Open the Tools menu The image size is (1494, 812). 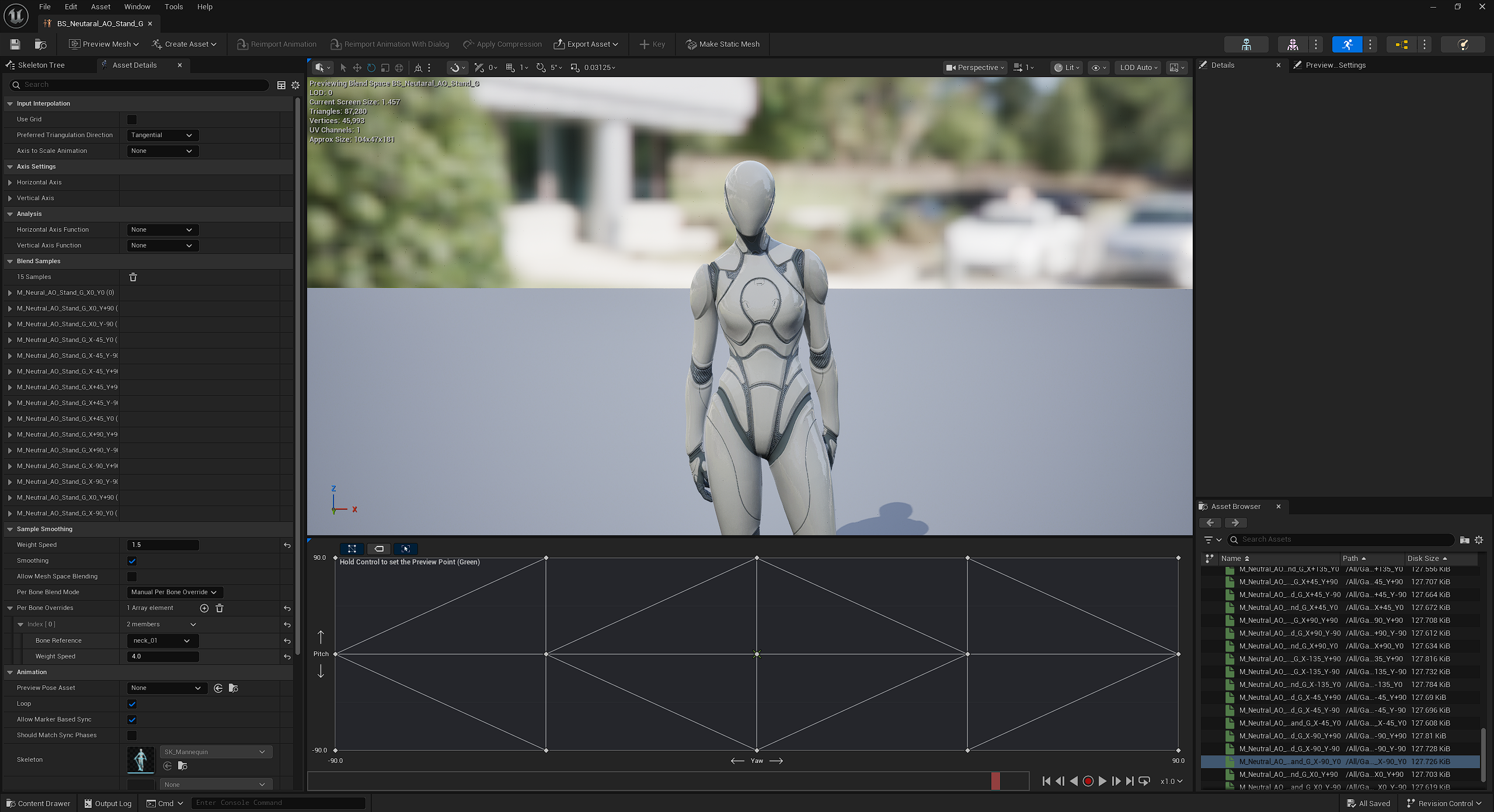[x=173, y=7]
